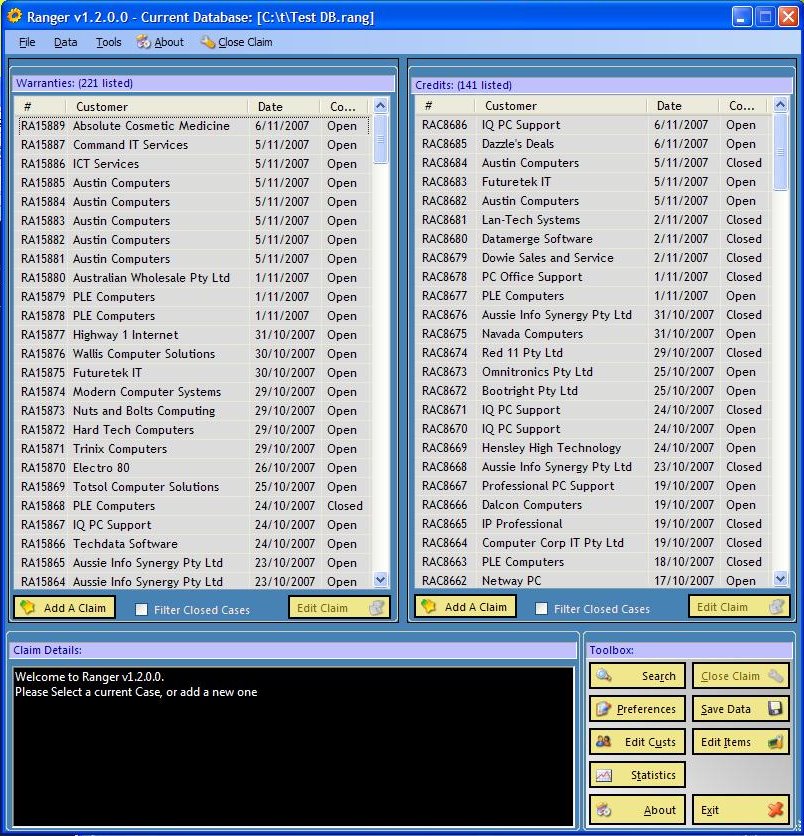Enable Filter Closed Cases for Credits
Screen dimensions: 804x836
click(542, 608)
